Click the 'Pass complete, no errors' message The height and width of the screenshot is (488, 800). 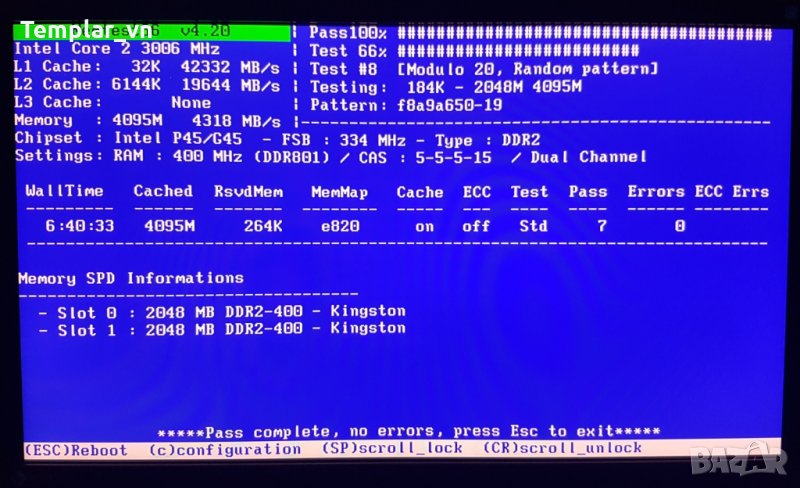coord(408,432)
